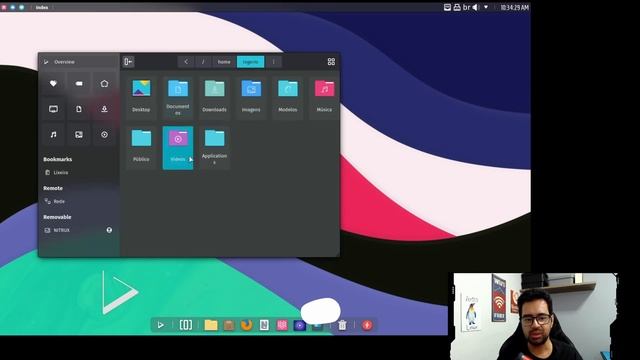This screenshot has height=360, width=640.
Task: Open the brown package app in dock
Action: click(x=229, y=325)
